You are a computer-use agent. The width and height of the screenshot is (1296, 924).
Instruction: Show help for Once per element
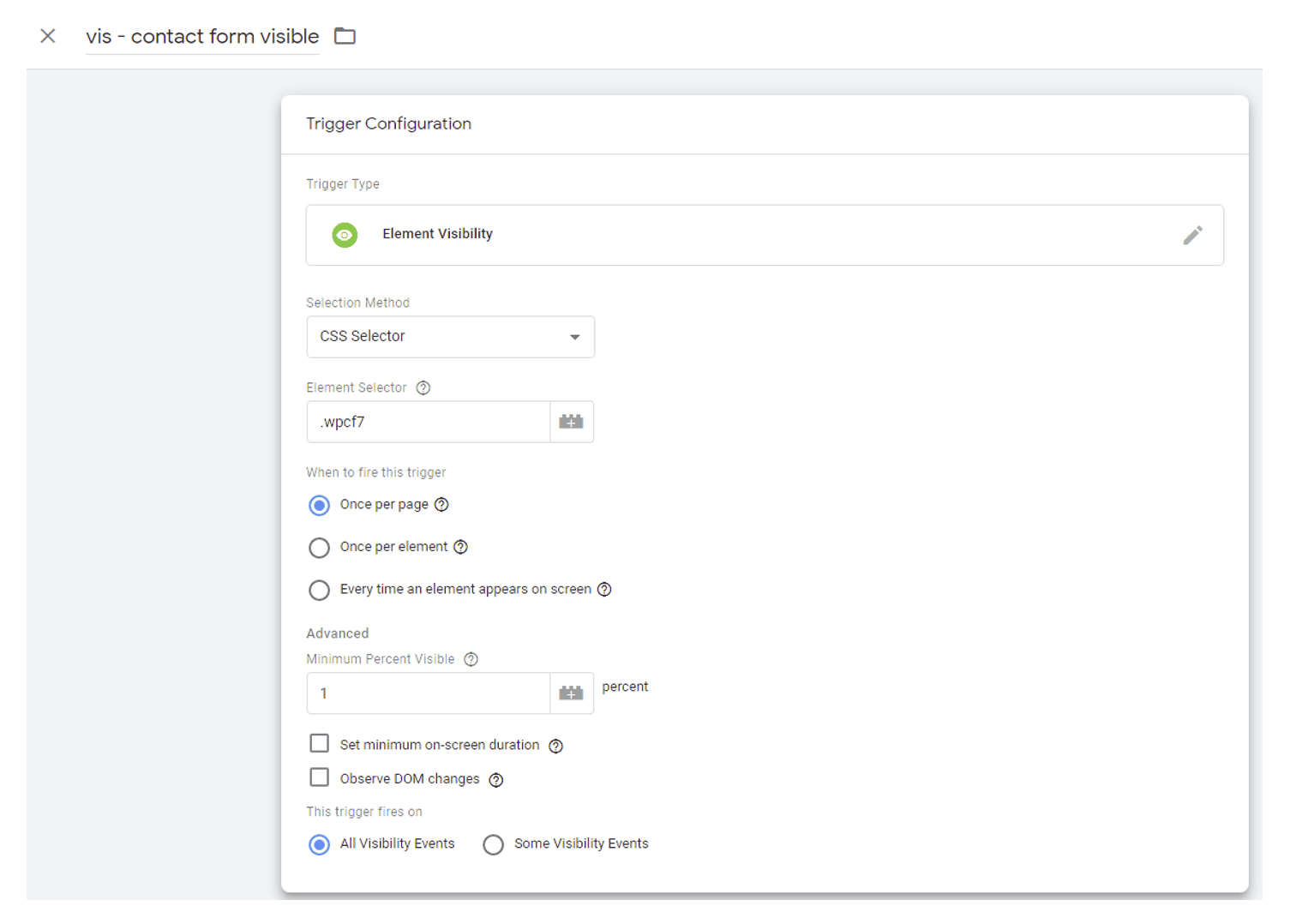460,547
